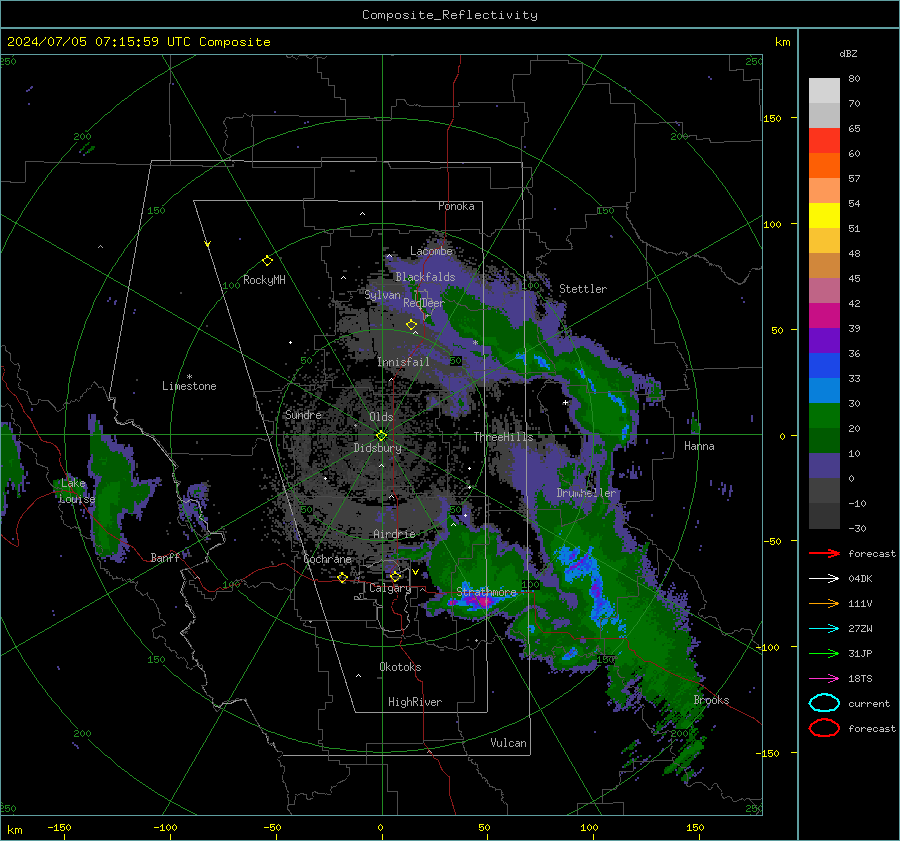This screenshot has width=900, height=841.
Task: Click the lightest gray top dBZ swatch
Action: pos(824,90)
